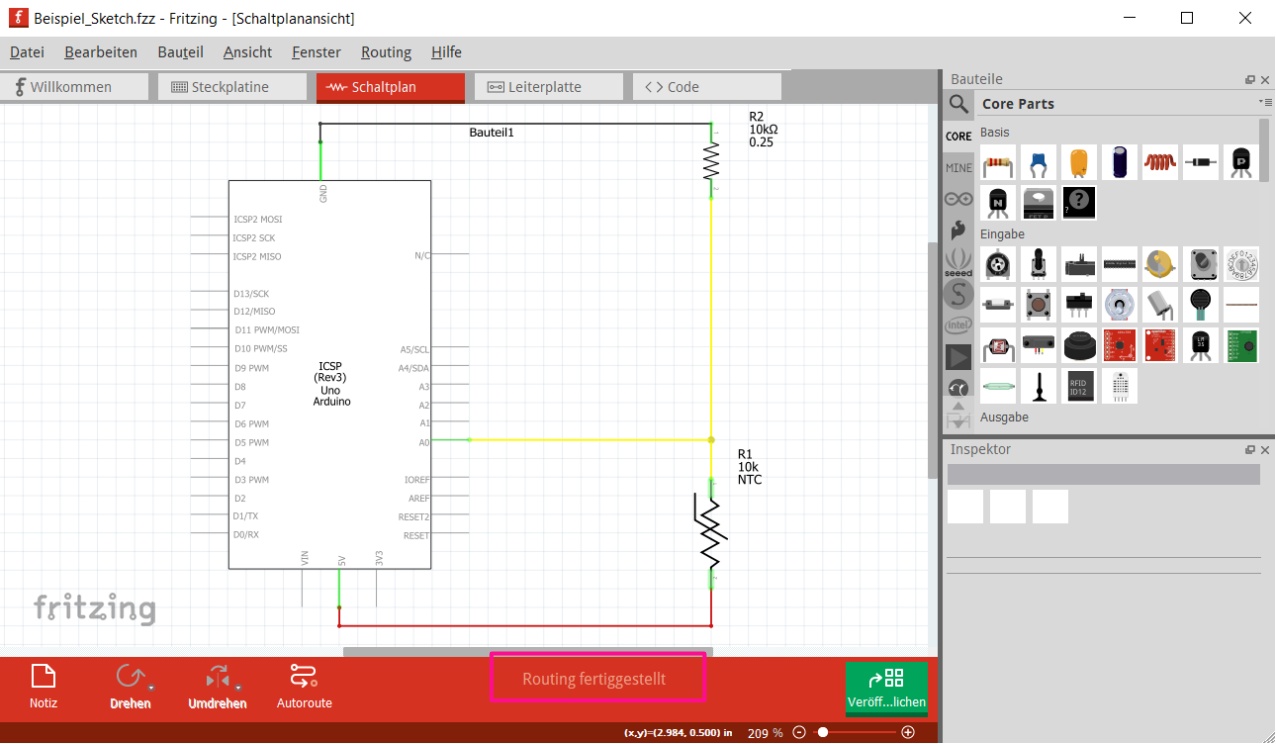Switch to Steckplatine view tab
The image size is (1276, 744).
click(x=232, y=87)
